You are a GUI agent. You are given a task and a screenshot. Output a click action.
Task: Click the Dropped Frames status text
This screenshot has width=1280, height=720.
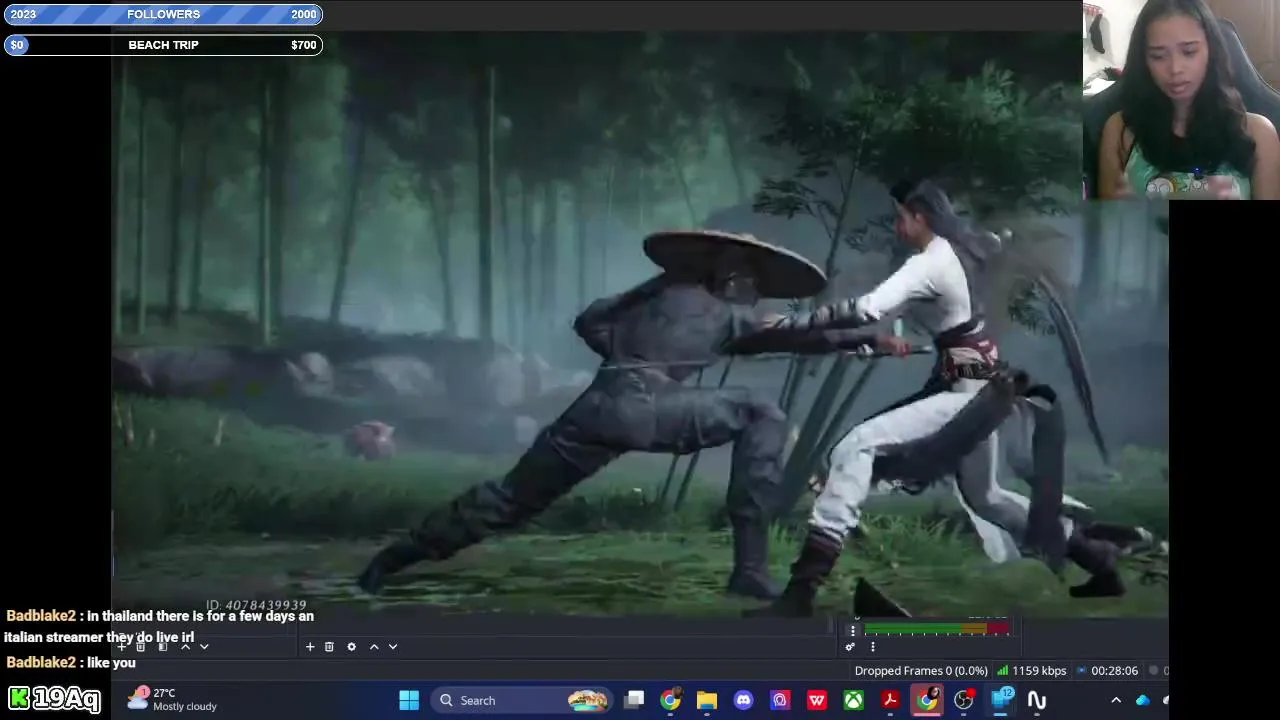[x=921, y=671]
